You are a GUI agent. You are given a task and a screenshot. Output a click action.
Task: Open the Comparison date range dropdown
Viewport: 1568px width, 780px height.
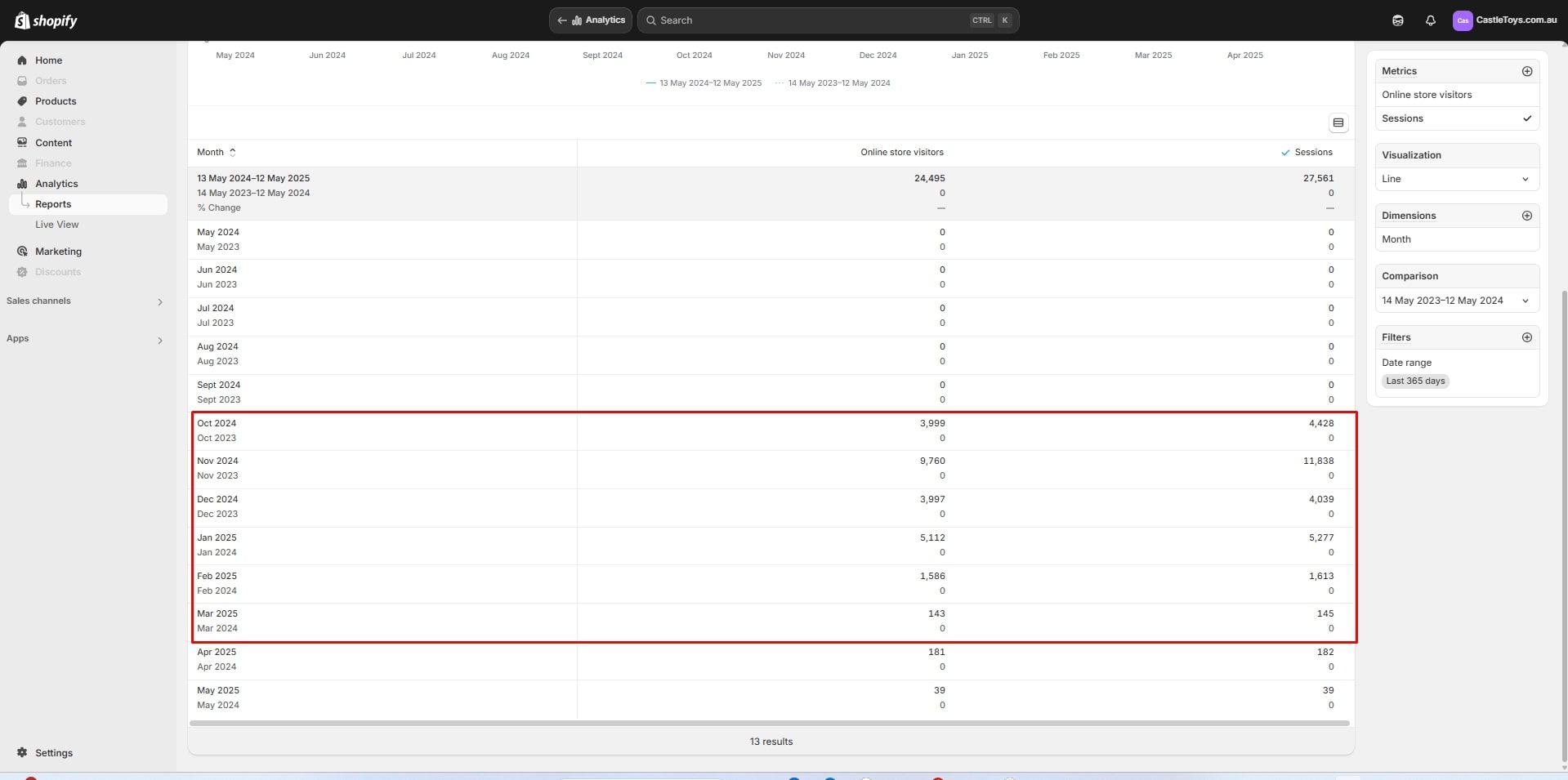coord(1457,301)
